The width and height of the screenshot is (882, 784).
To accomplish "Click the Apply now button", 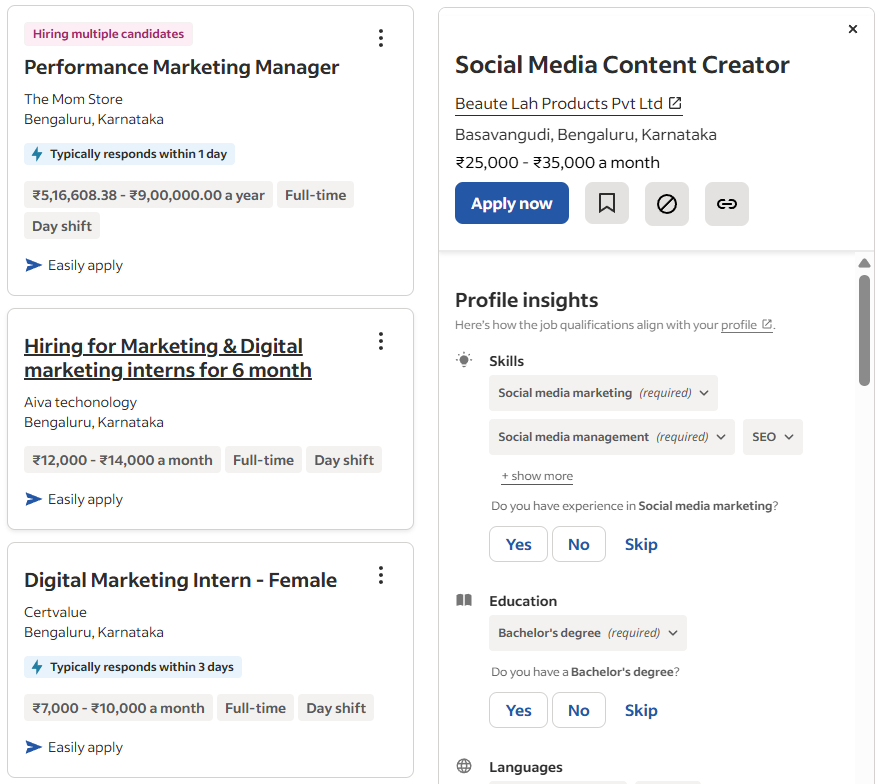I will (x=512, y=203).
